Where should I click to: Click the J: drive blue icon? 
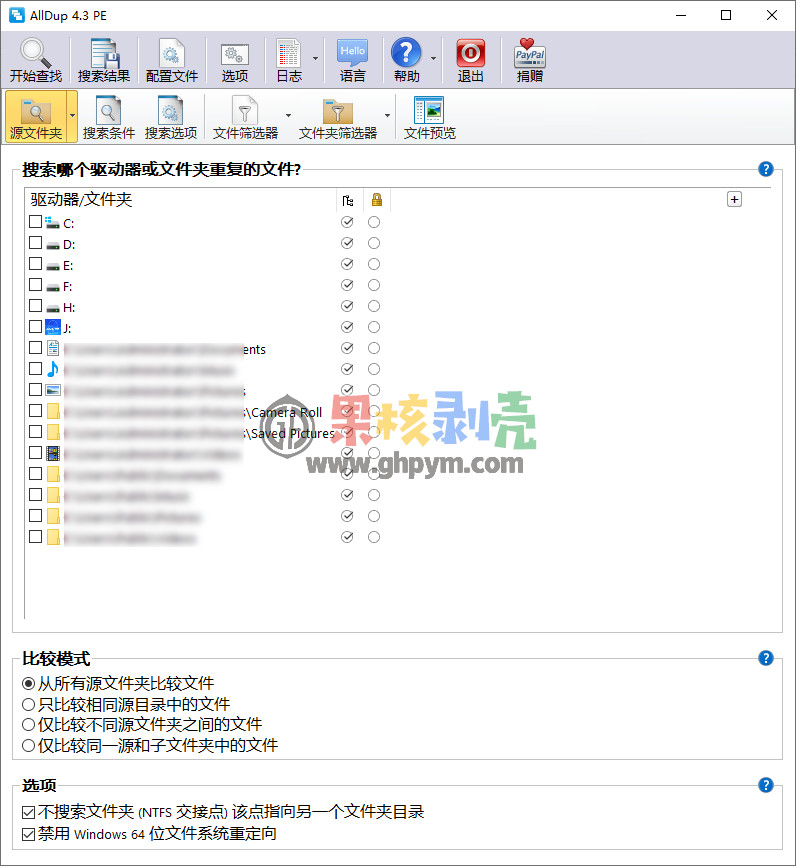click(52, 327)
